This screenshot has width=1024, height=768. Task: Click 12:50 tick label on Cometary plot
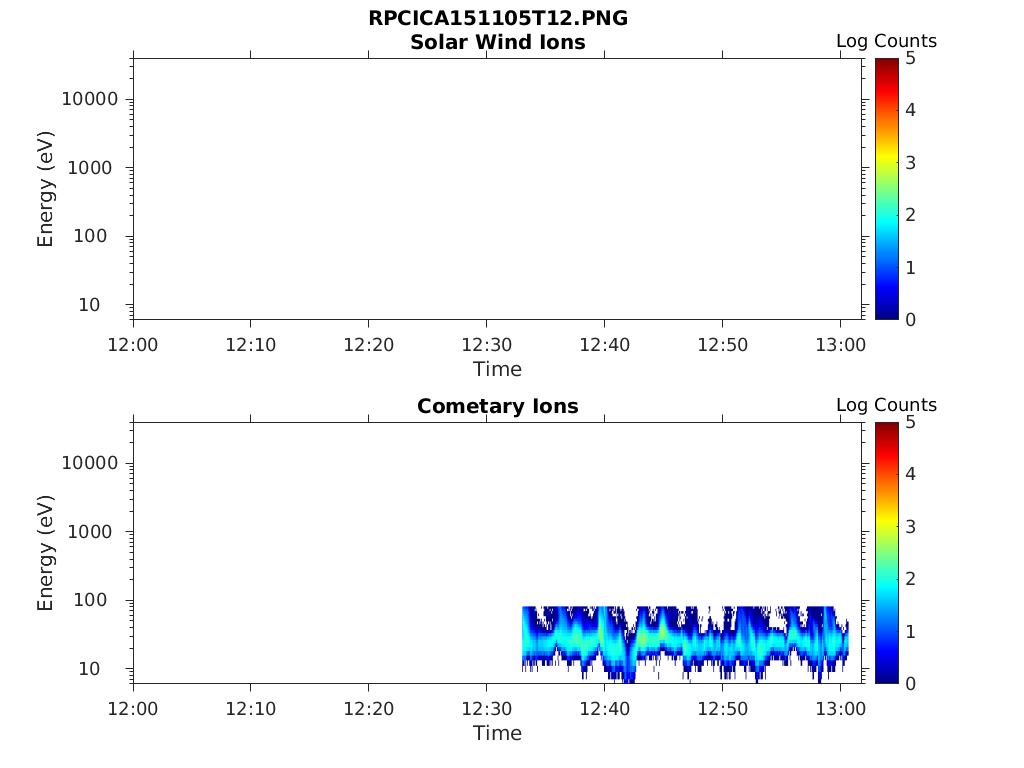coord(722,709)
